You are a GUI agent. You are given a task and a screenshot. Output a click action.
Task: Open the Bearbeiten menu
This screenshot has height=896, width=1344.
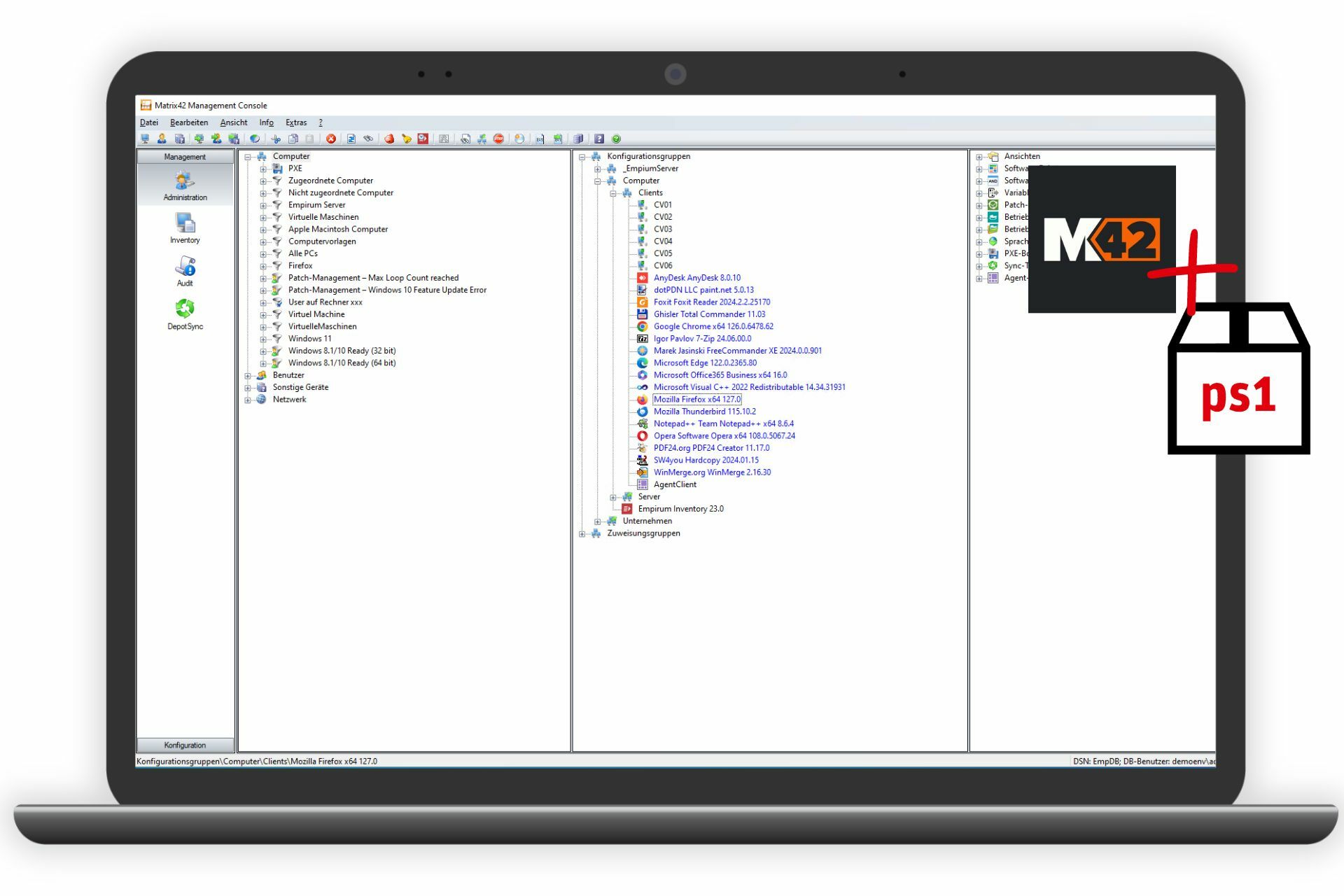(x=189, y=122)
